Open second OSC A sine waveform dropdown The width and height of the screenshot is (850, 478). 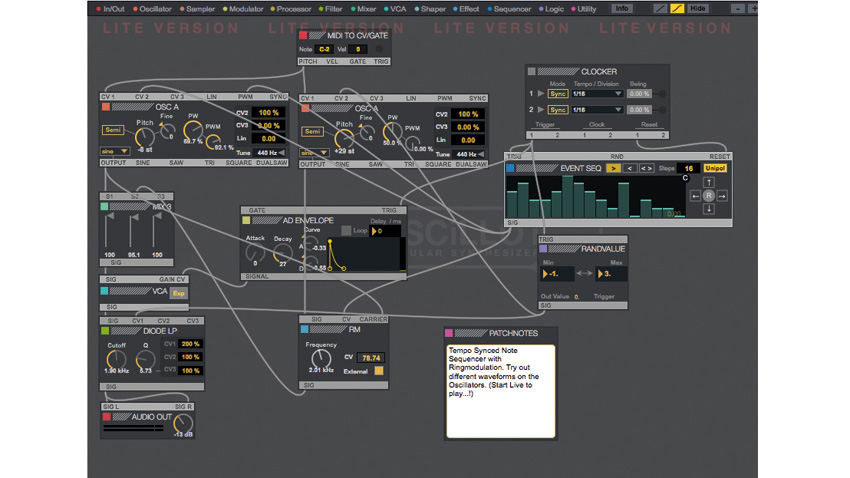[314, 153]
